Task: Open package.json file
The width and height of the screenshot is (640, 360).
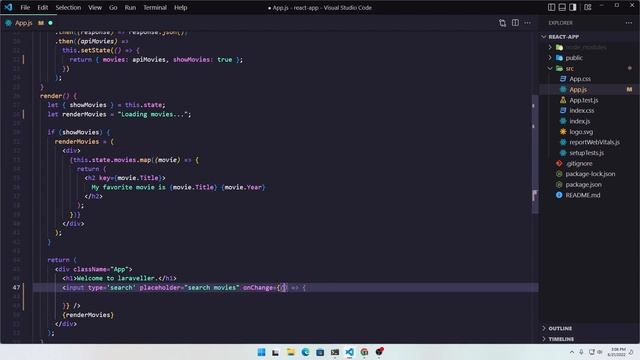Action: click(583, 184)
